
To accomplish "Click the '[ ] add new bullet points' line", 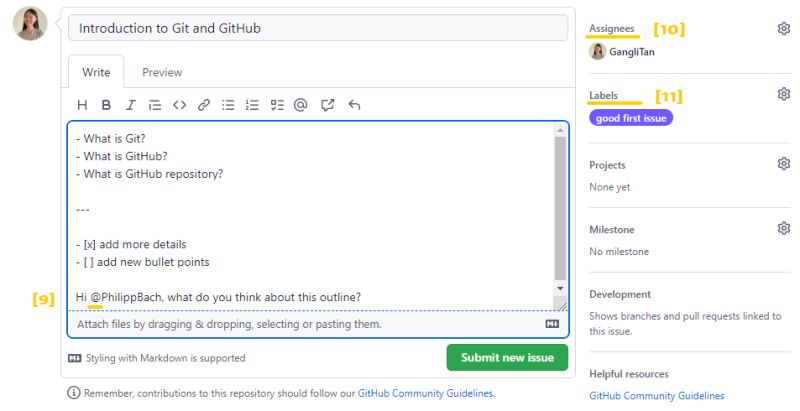I will pos(142,262).
